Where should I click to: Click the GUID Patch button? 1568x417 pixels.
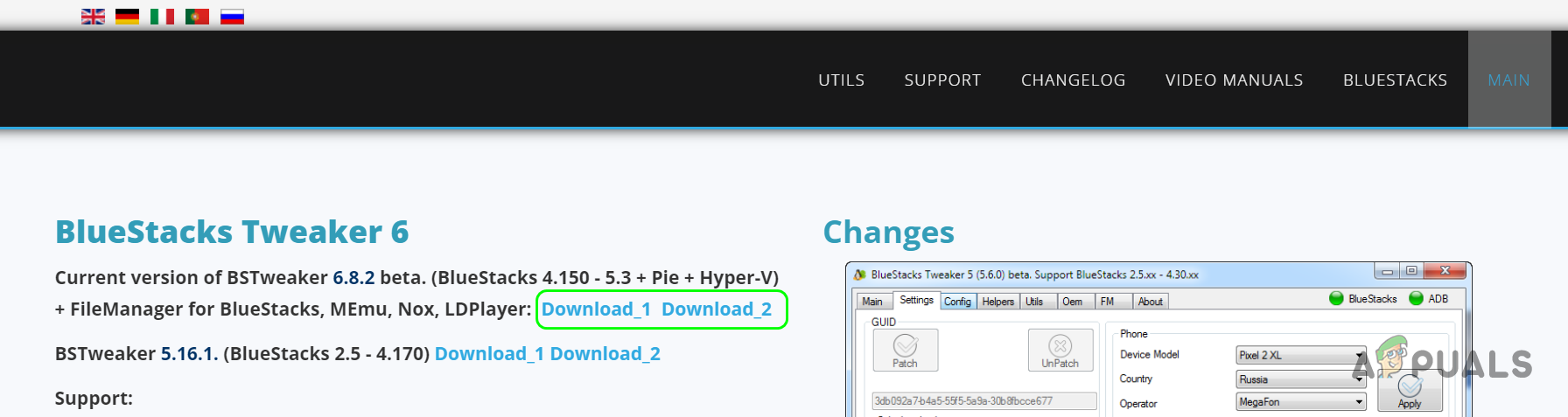pyautogui.click(x=906, y=351)
